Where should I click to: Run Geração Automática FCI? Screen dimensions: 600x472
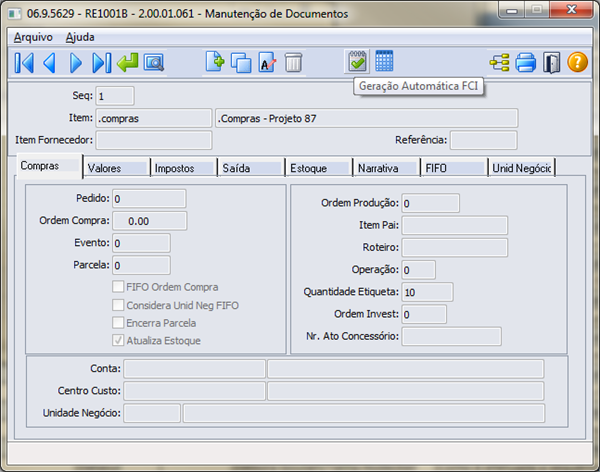[x=357, y=62]
